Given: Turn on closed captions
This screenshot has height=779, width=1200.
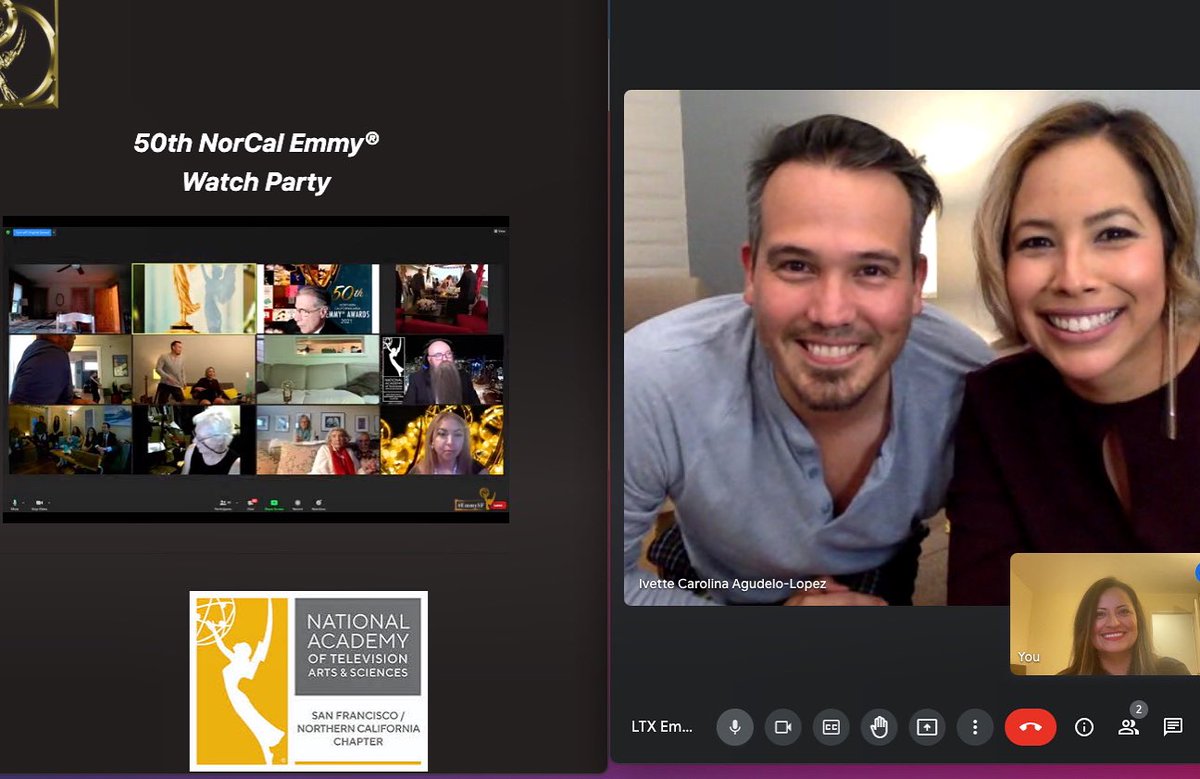Looking at the screenshot, I should pyautogui.click(x=830, y=727).
